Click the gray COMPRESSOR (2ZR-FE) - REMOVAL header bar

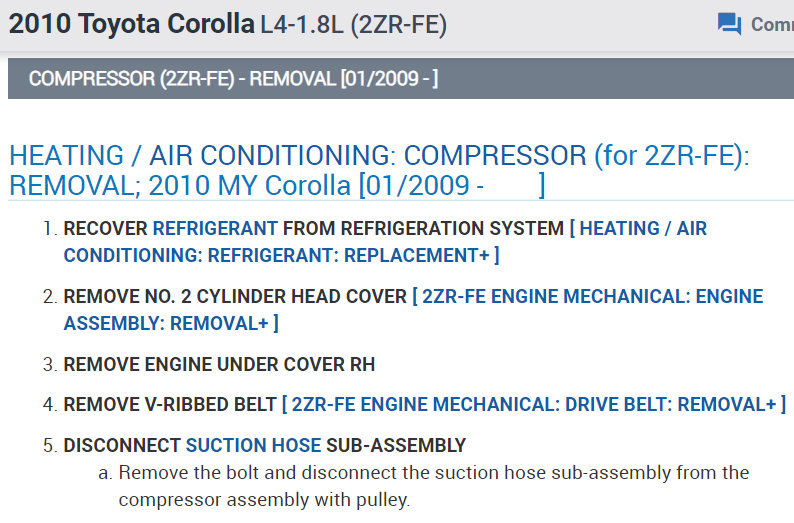click(400, 79)
